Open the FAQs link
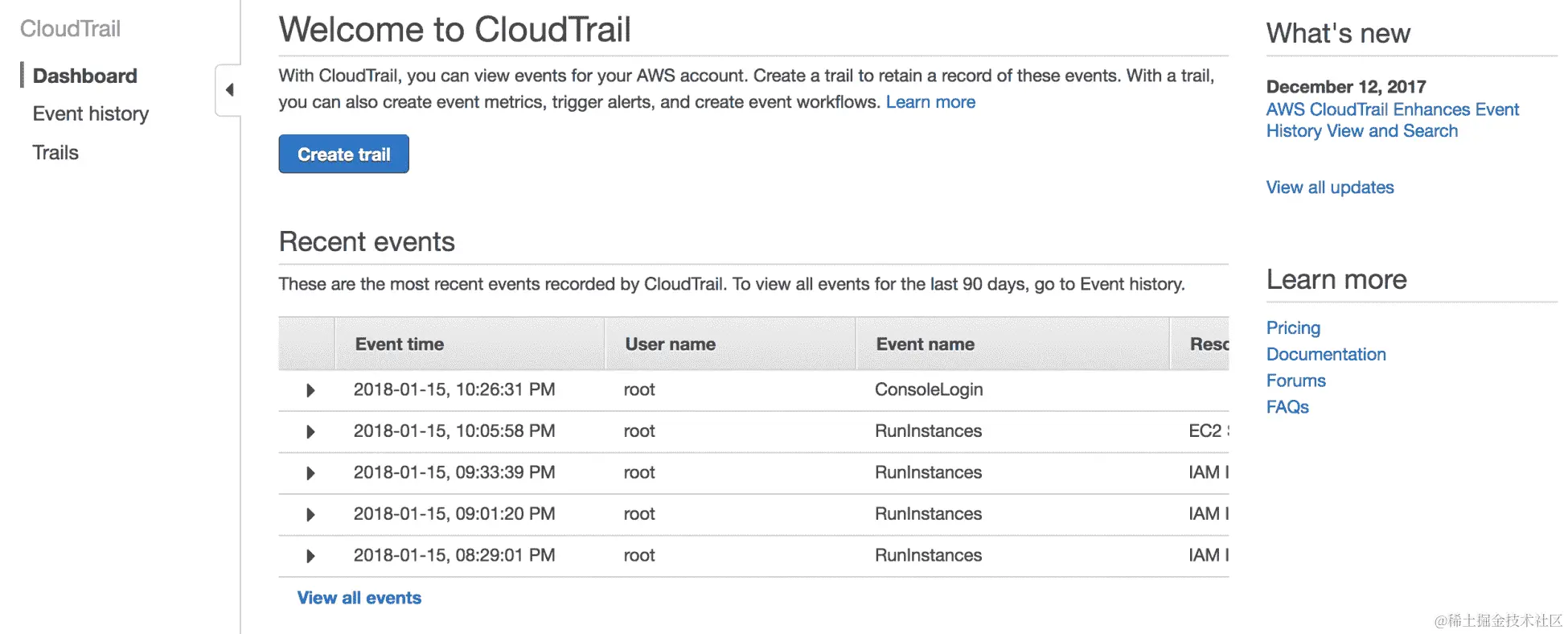 (x=1287, y=407)
